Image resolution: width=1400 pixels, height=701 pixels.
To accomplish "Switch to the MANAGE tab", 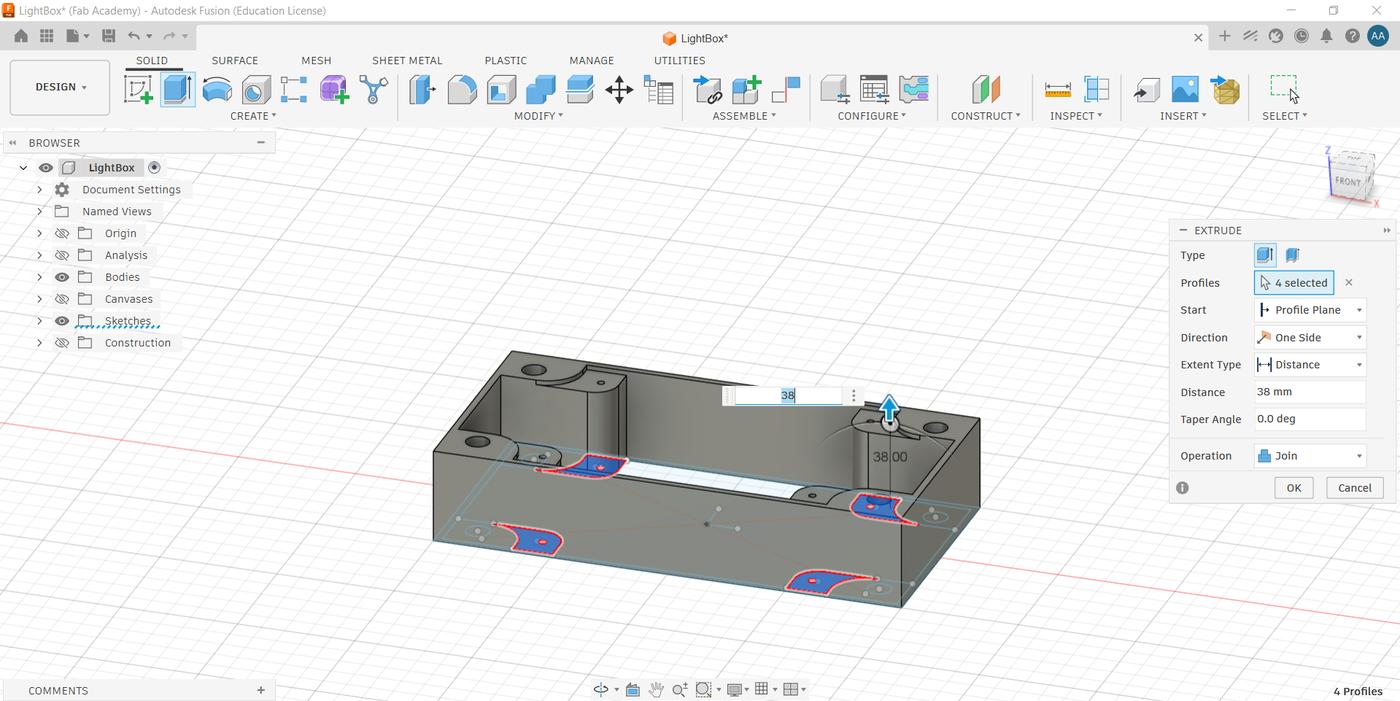I will [x=592, y=60].
